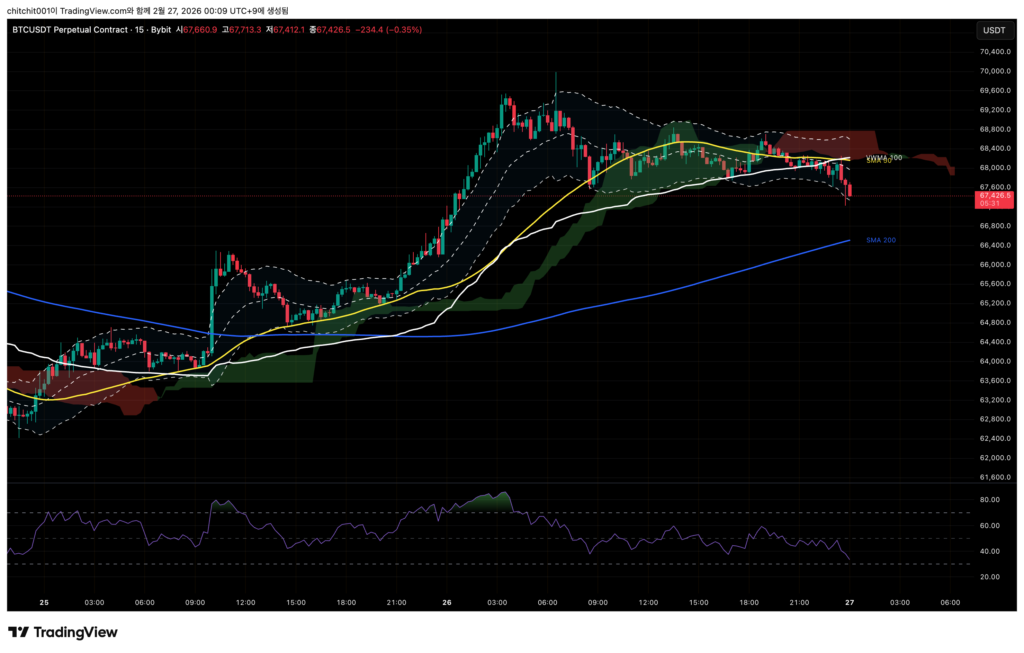Click the date label 25 on time axis
The height and width of the screenshot is (653, 1024).
pos(44,603)
